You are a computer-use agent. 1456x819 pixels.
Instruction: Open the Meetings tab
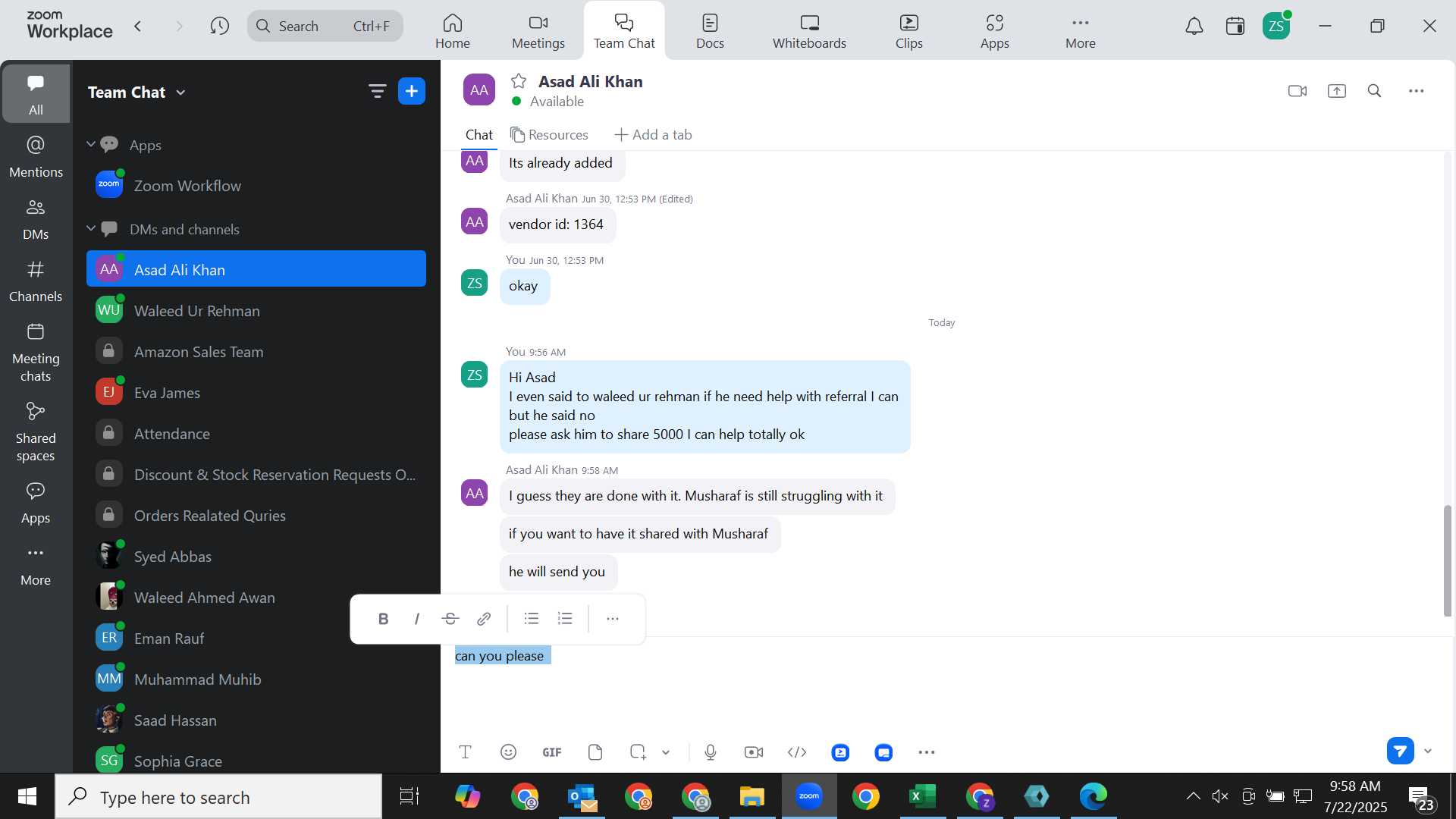538,31
